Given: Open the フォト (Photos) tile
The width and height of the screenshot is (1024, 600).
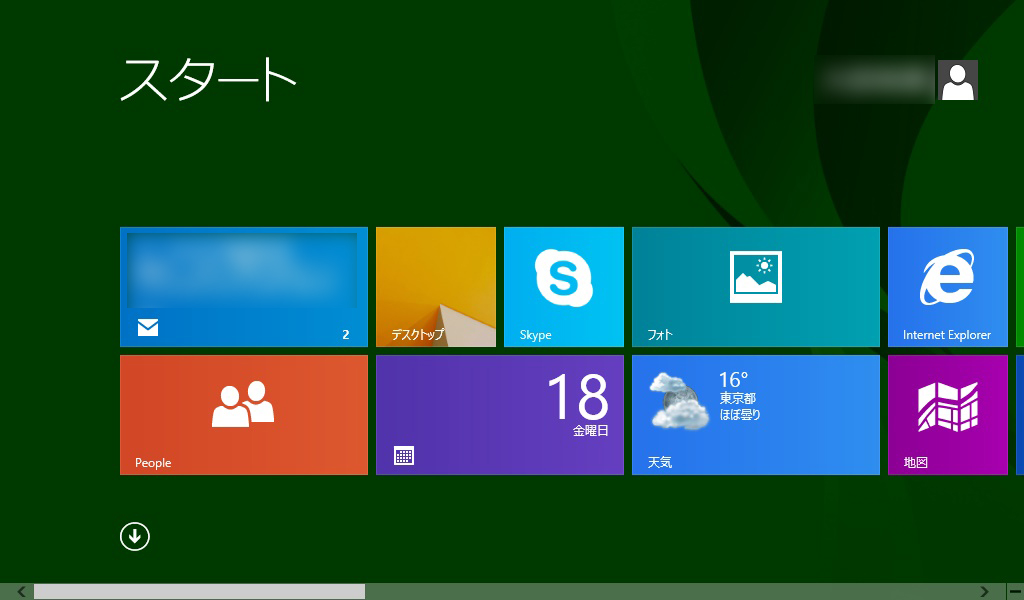Looking at the screenshot, I should click(x=756, y=287).
